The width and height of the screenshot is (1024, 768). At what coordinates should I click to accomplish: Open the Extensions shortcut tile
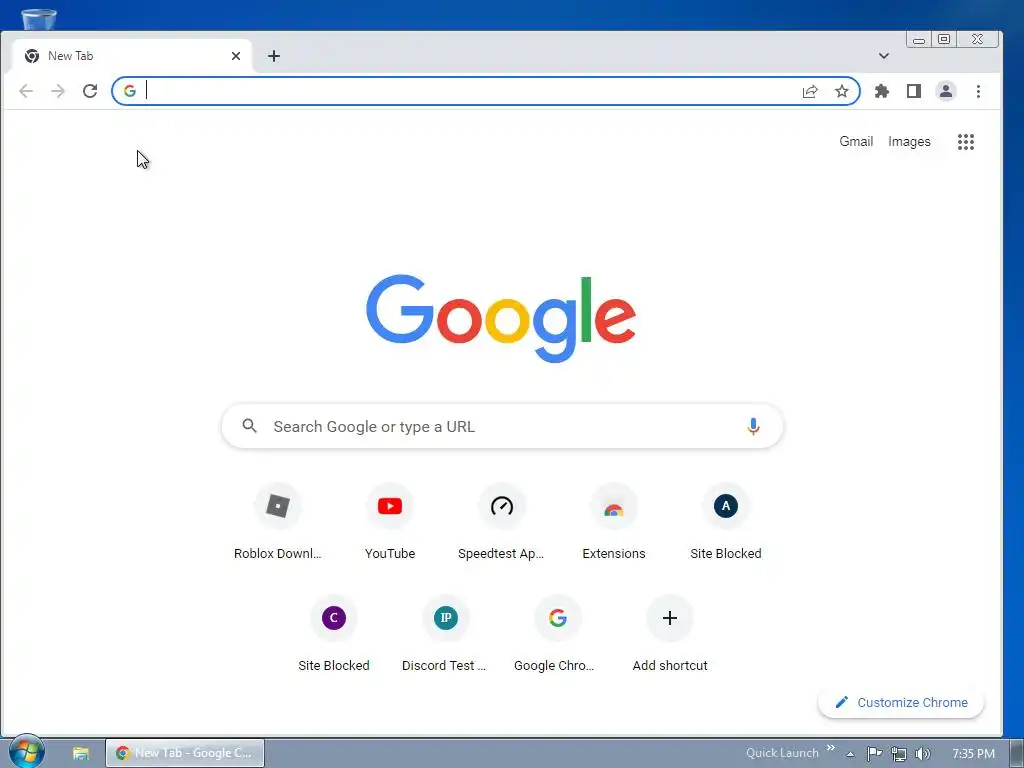[x=614, y=522]
